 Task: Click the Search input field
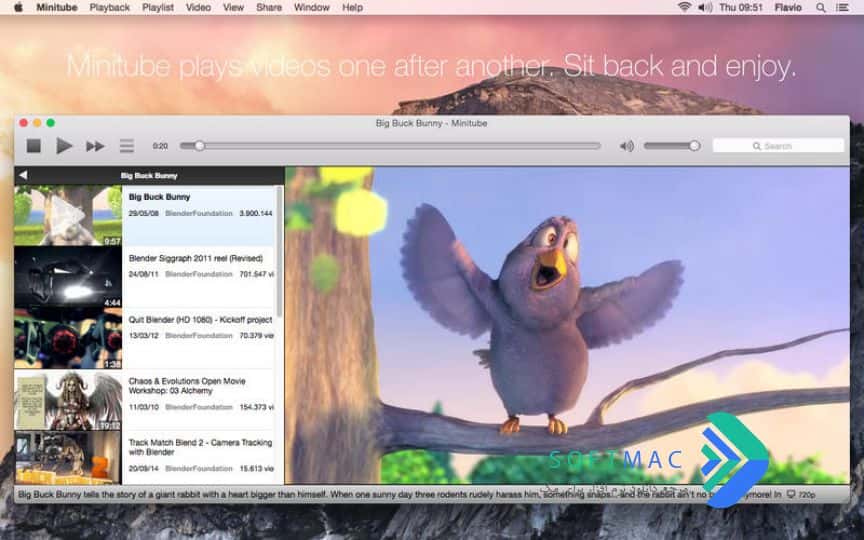pos(778,146)
